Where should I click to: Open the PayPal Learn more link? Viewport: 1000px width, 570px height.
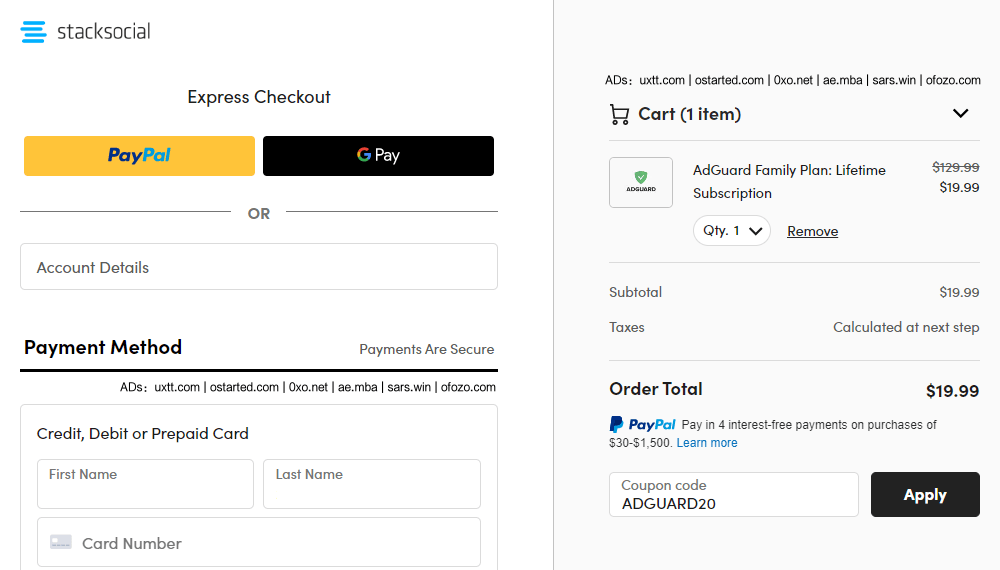point(707,443)
